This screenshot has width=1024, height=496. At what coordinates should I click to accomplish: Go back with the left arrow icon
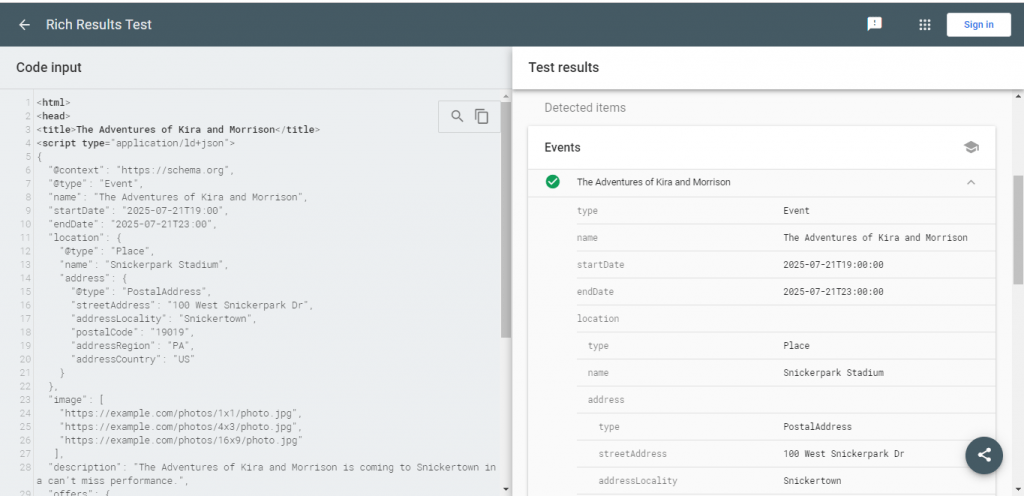pyautogui.click(x=24, y=25)
